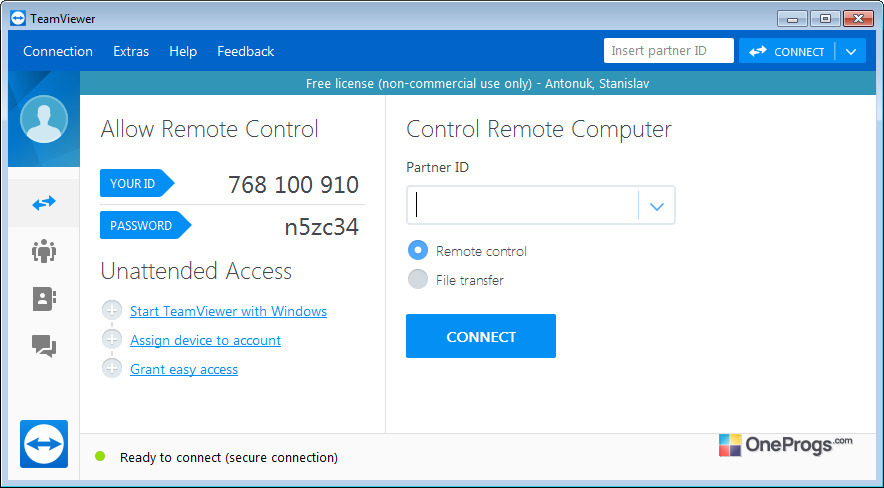The width and height of the screenshot is (884, 488).
Task: Open the Meeting sidebar icon
Action: pyautogui.click(x=44, y=251)
